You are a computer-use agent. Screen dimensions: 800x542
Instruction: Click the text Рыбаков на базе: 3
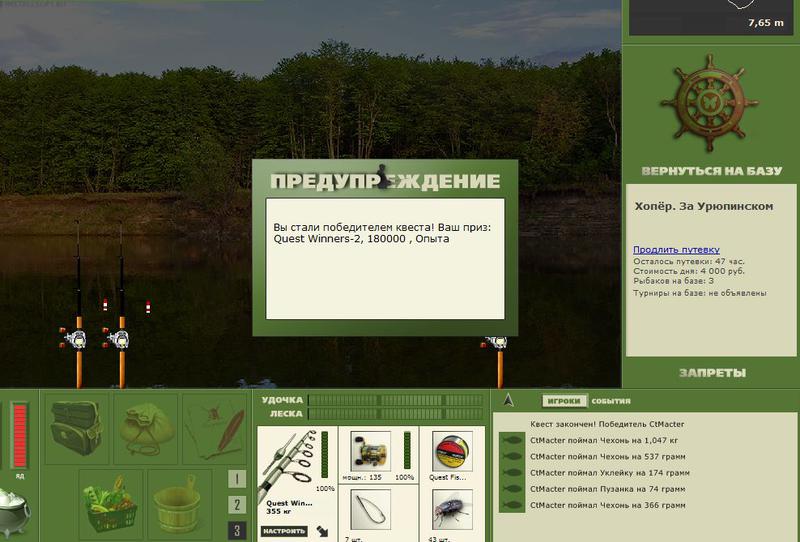(673, 281)
